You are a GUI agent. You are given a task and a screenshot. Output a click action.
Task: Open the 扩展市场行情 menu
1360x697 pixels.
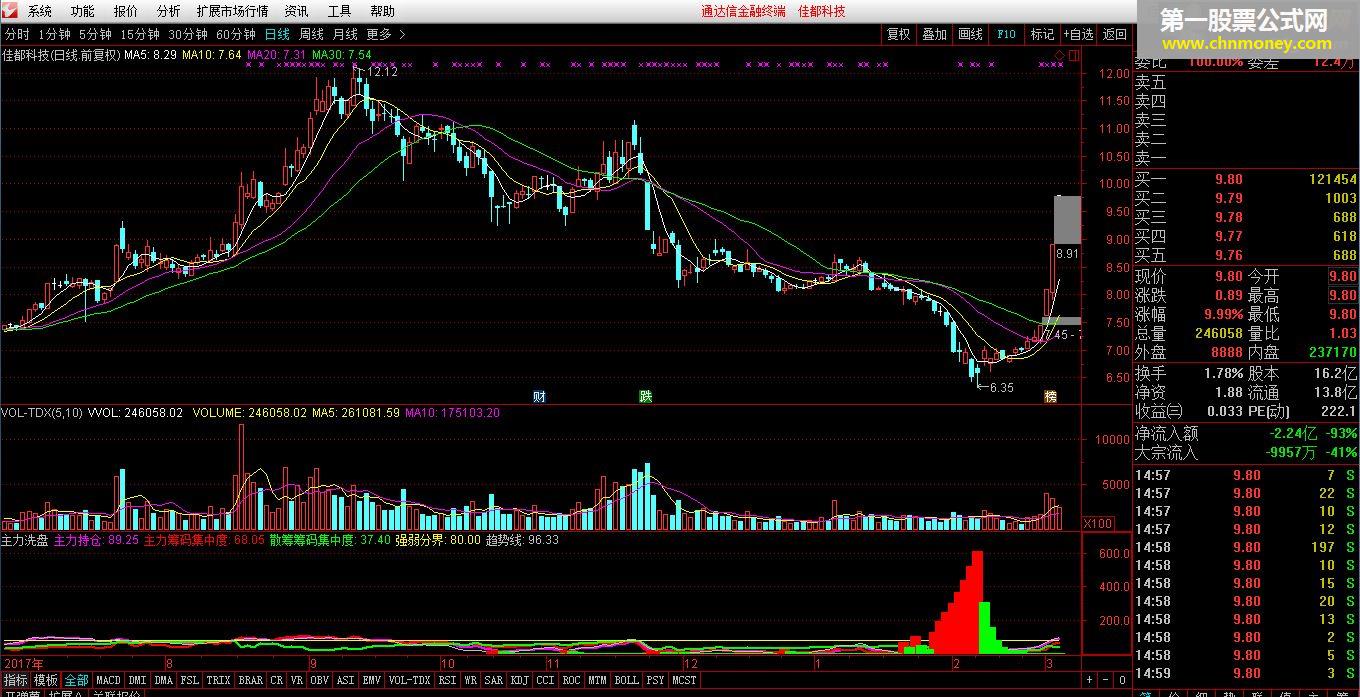pyautogui.click(x=233, y=11)
